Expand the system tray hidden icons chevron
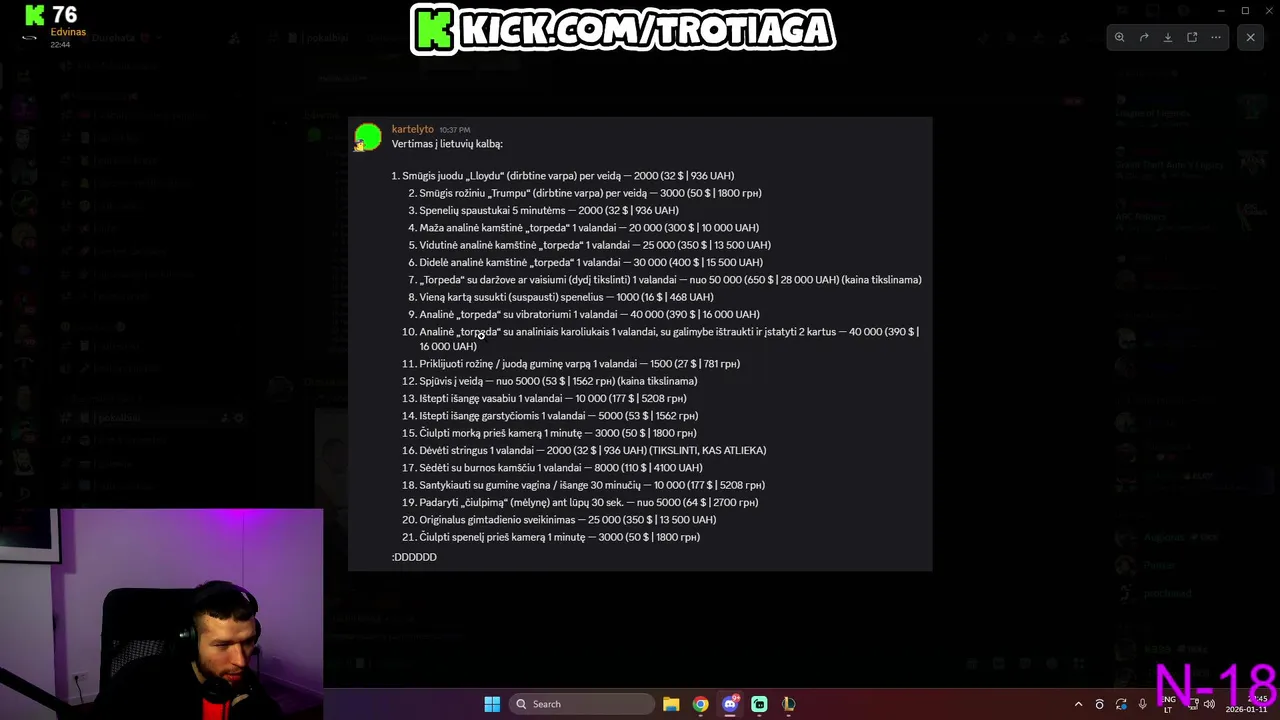Viewport: 1280px width, 720px height. coord(1078,704)
